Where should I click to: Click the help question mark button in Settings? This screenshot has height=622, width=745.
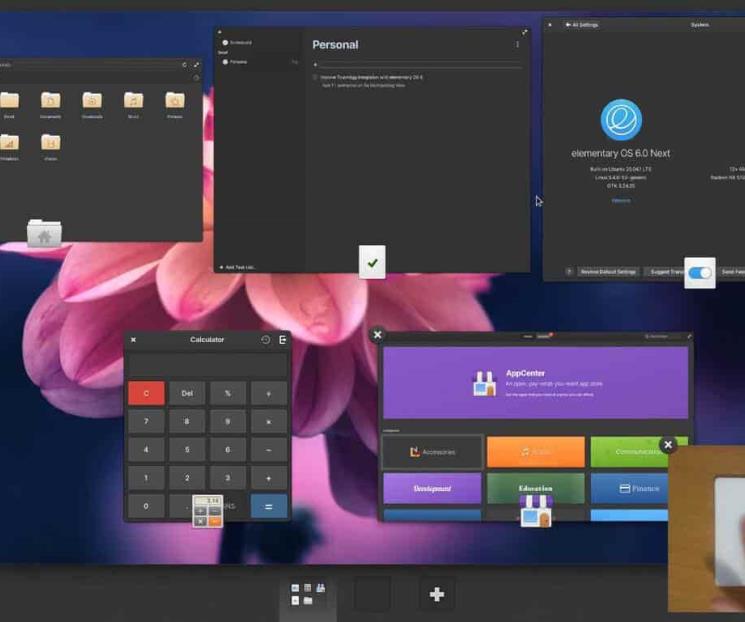[569, 272]
